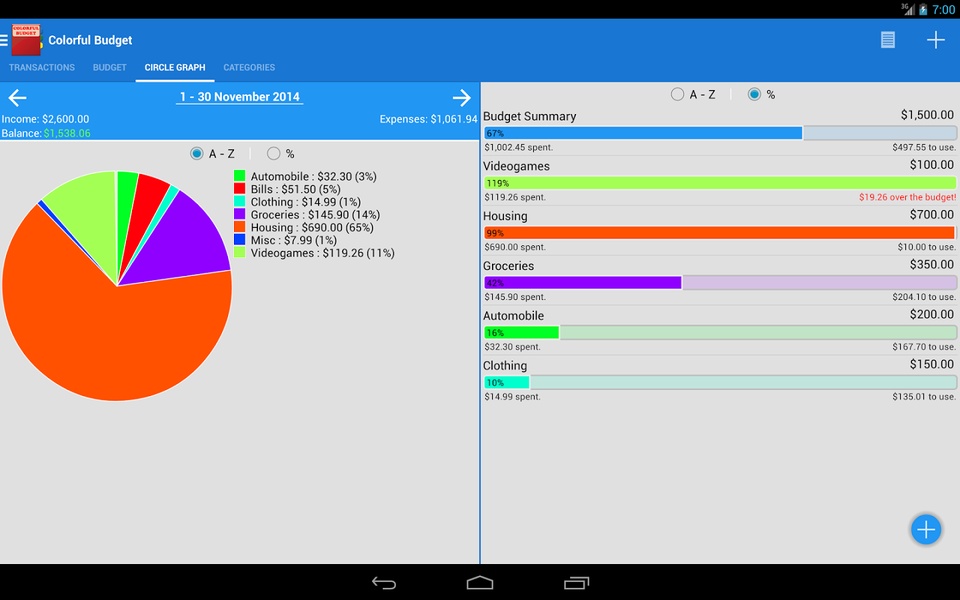Go to next month with right arrow
Image resolution: width=960 pixels, height=600 pixels.
pyautogui.click(x=462, y=97)
